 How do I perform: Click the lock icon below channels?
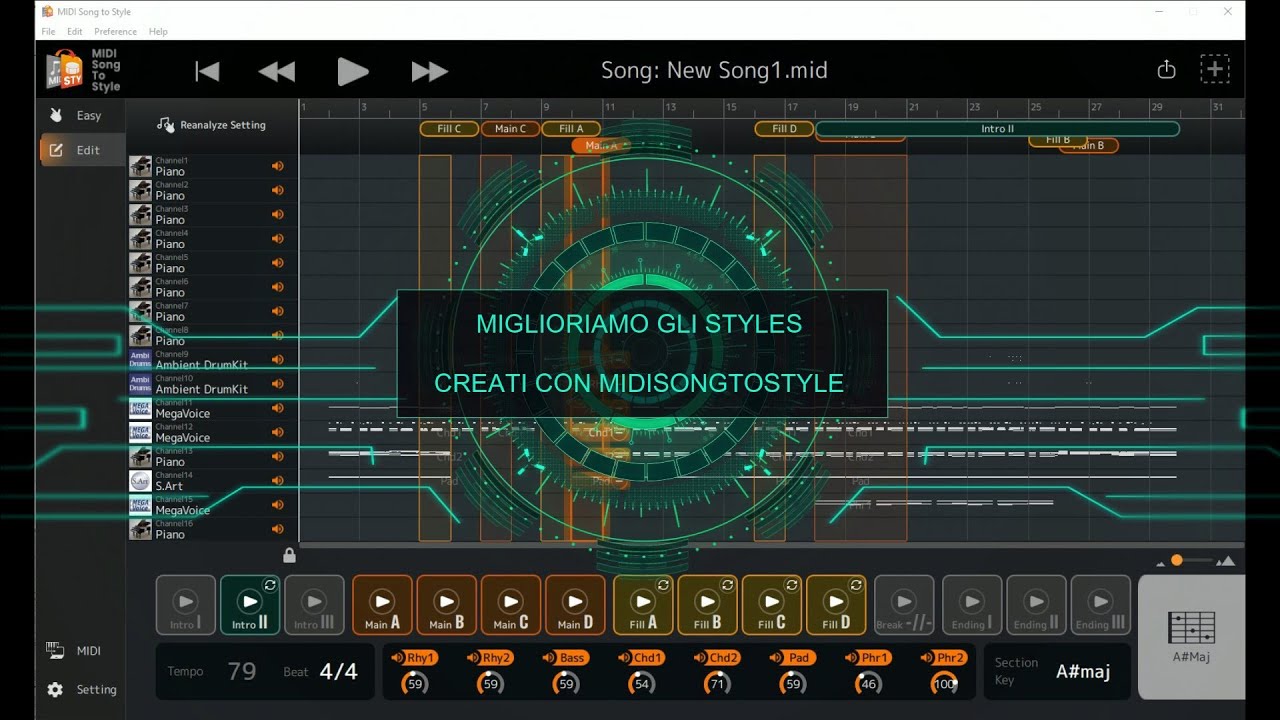[289, 555]
